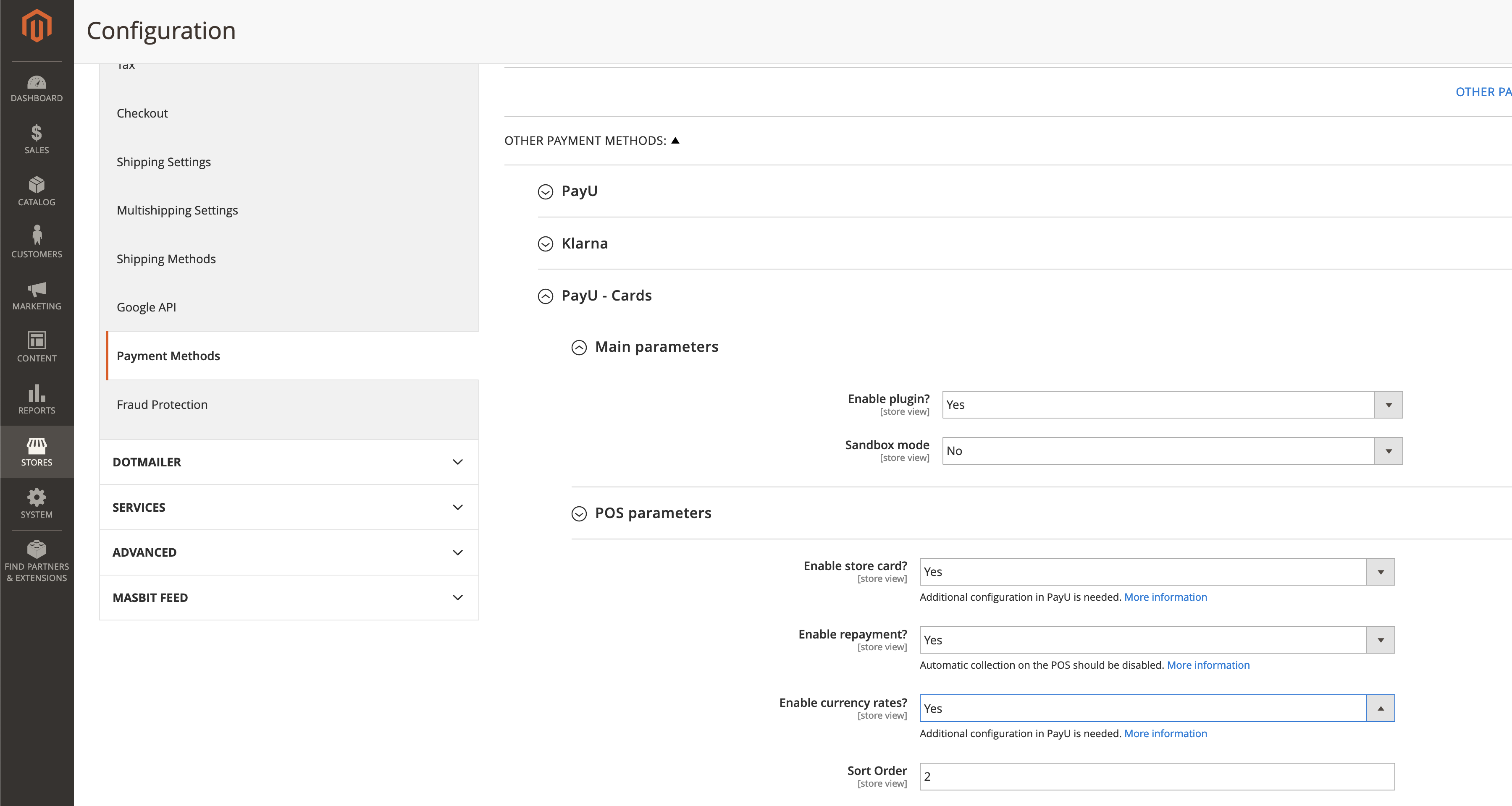Select Fraud Protection in config menu
1512x806 pixels.
point(162,405)
